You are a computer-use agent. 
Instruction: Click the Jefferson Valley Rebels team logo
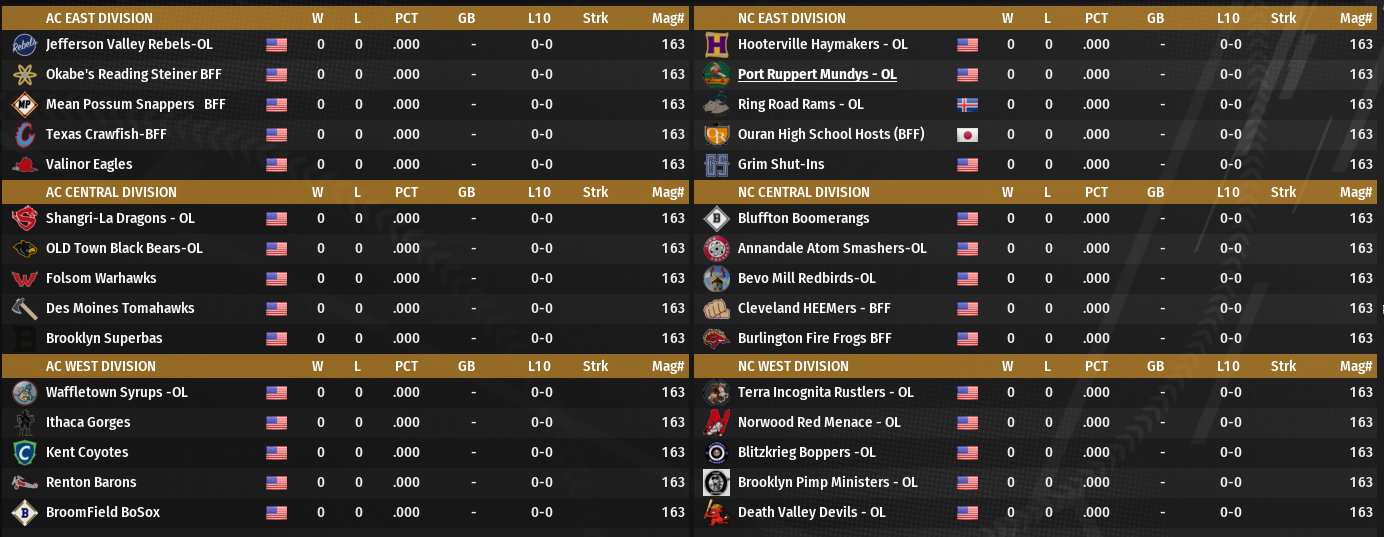[24, 45]
